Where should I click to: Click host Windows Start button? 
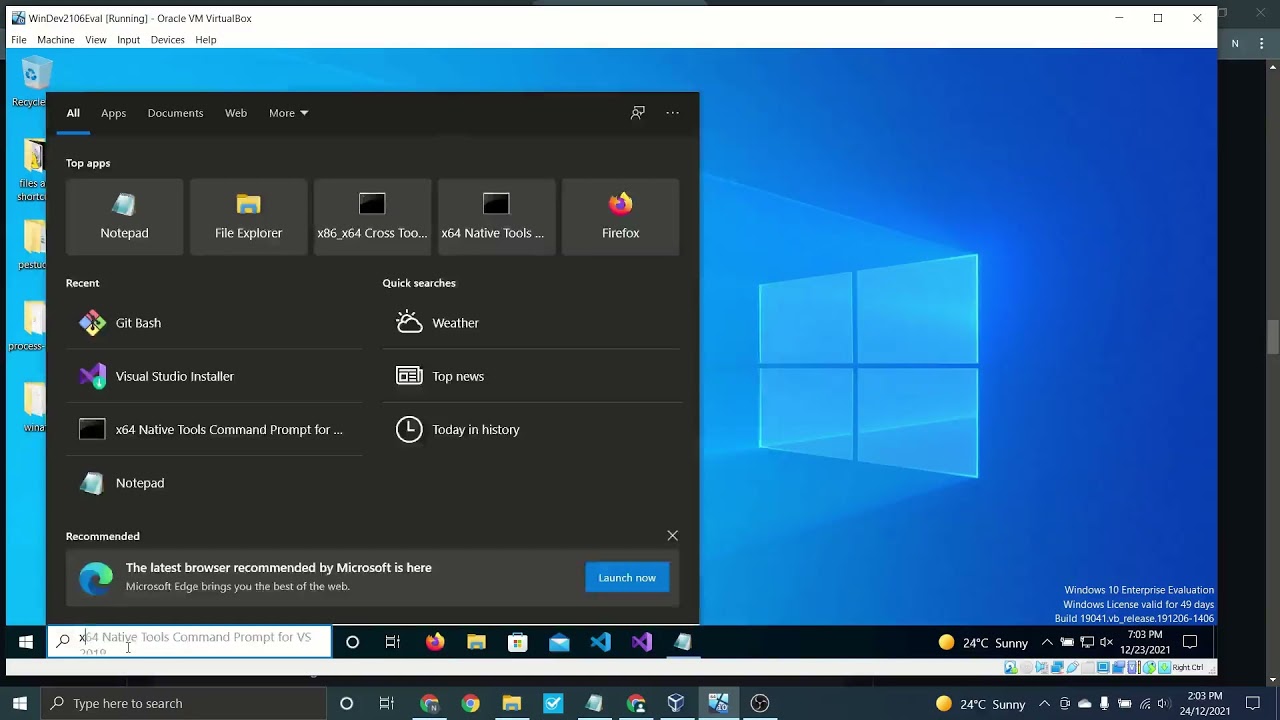[19, 704]
